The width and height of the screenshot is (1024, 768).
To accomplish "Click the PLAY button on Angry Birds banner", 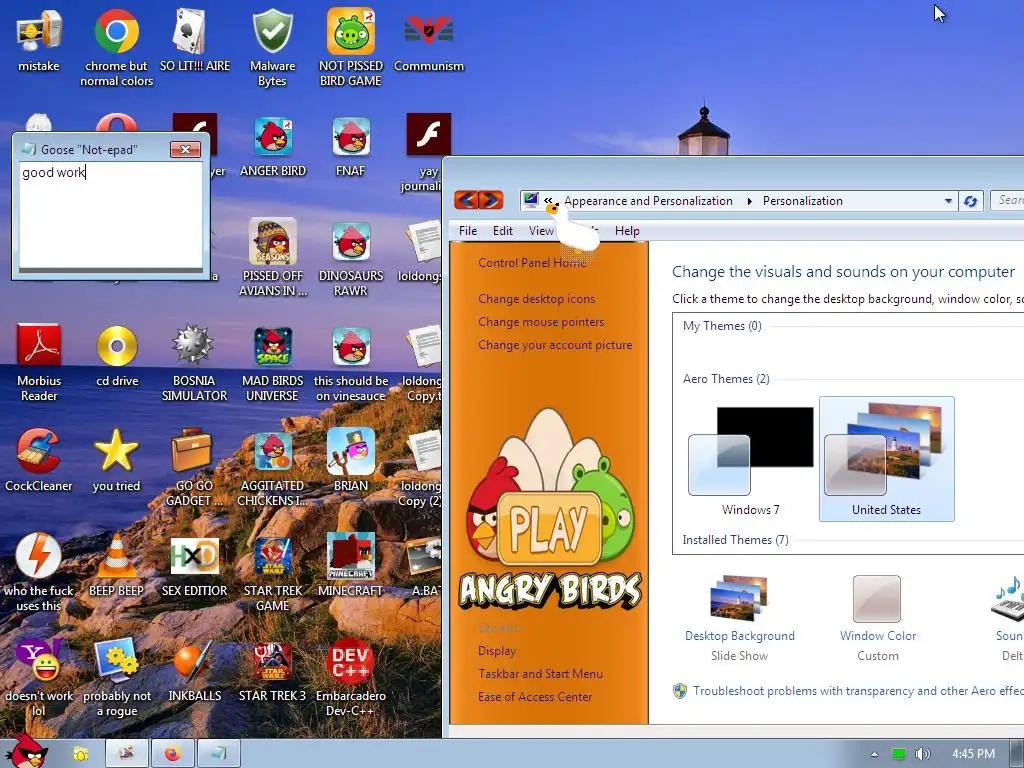I will pyautogui.click(x=549, y=528).
